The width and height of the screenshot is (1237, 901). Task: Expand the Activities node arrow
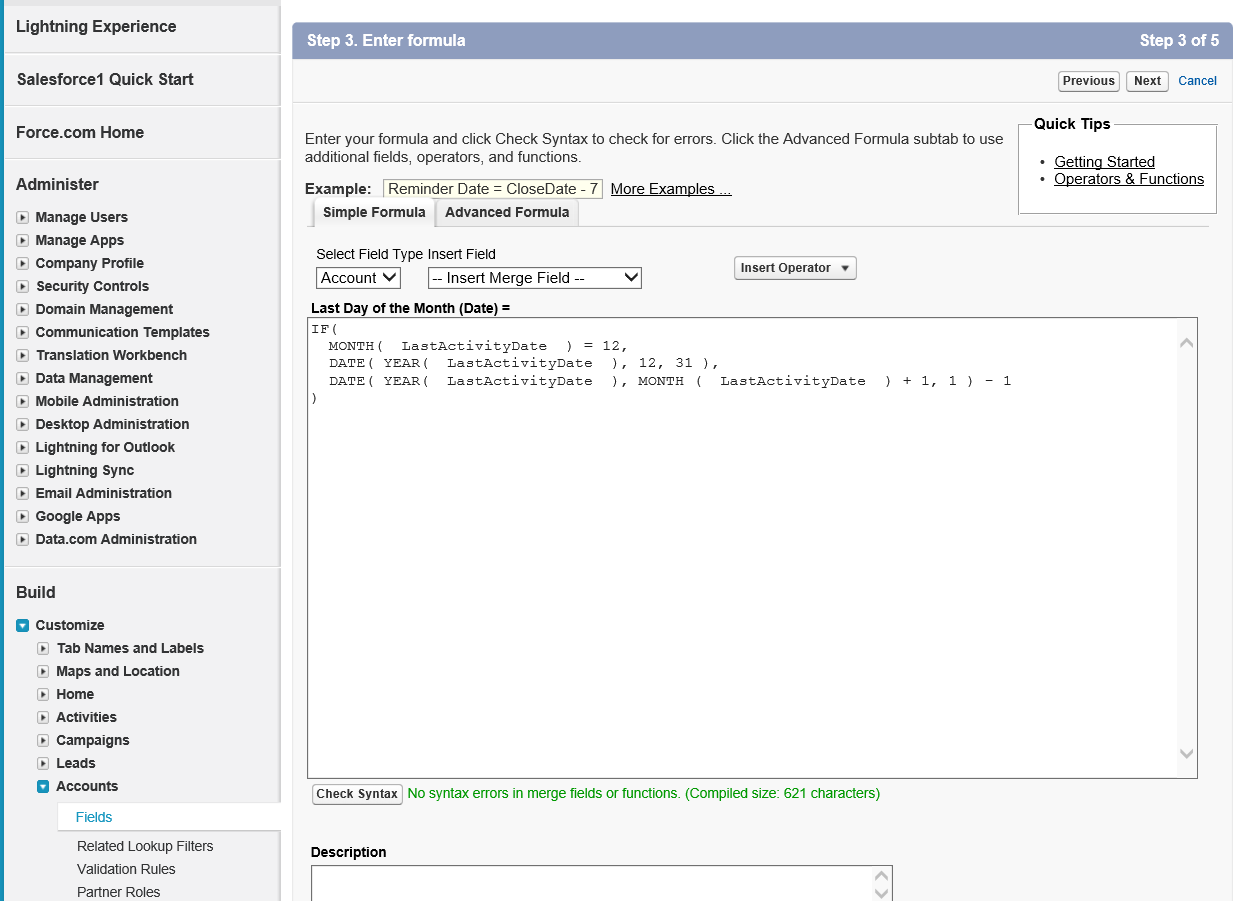click(x=43, y=717)
